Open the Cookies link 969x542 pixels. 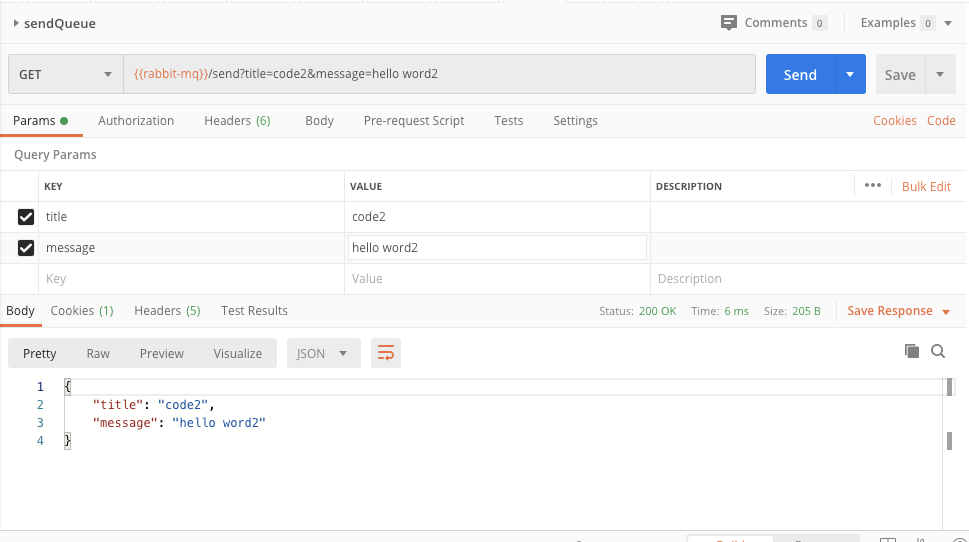(x=894, y=121)
